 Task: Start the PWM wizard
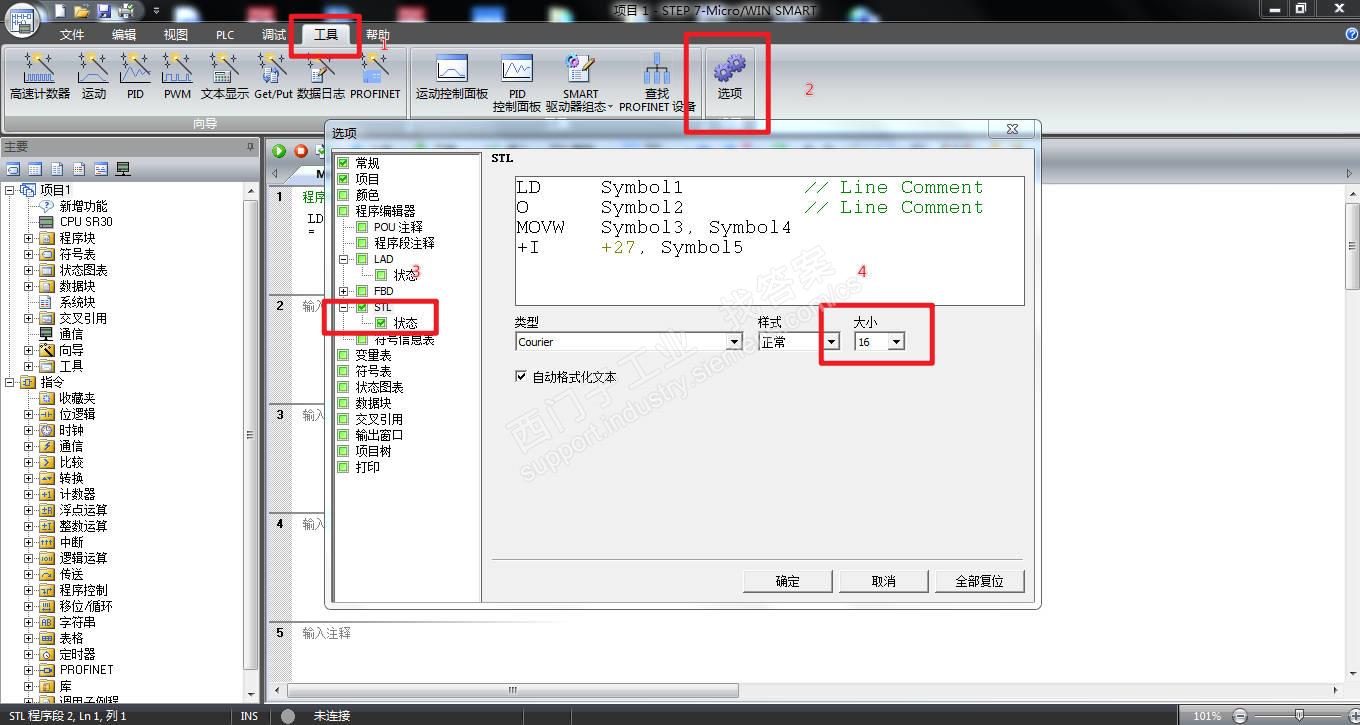177,76
